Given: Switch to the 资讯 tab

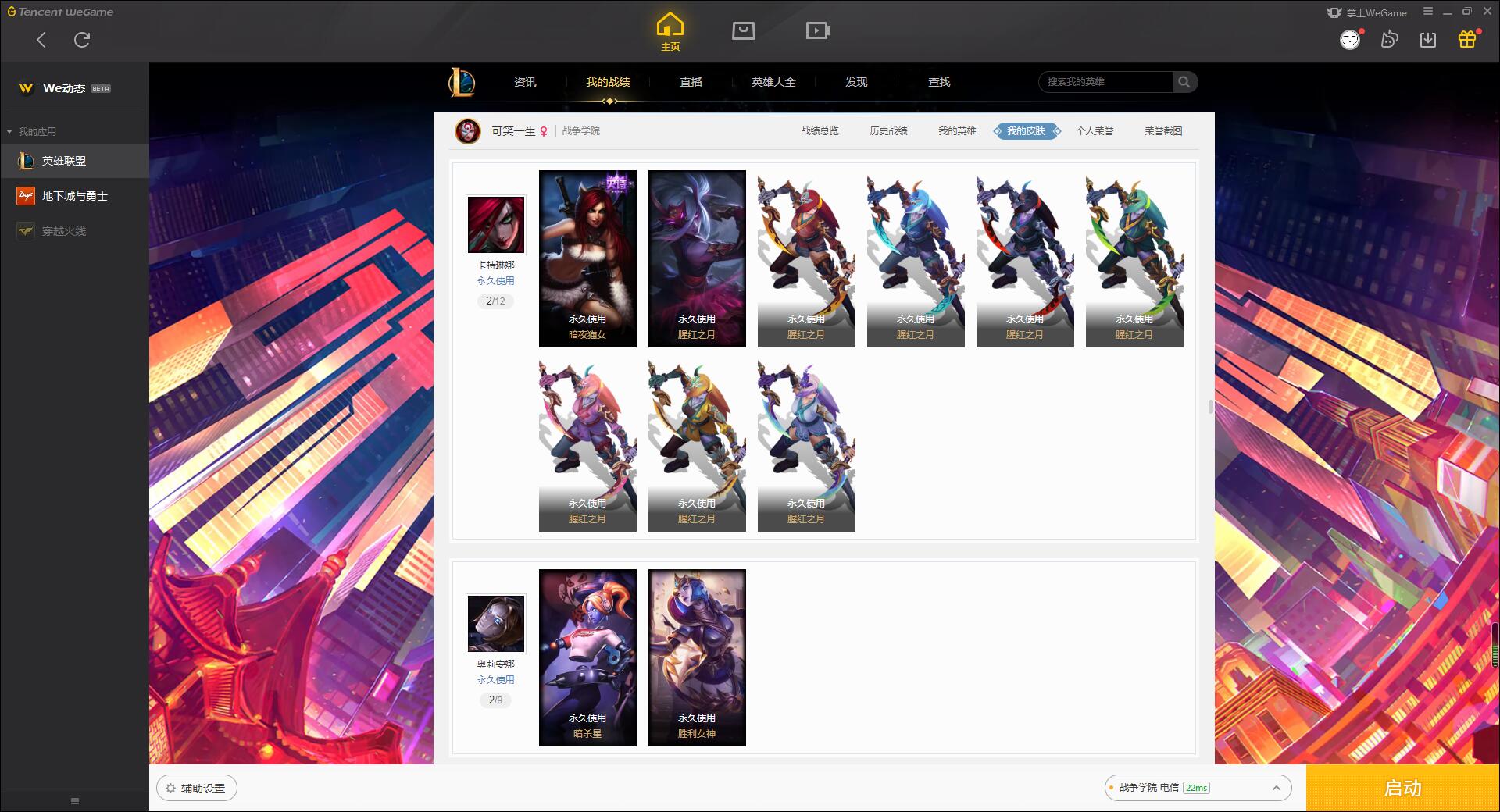Looking at the screenshot, I should click(x=525, y=82).
